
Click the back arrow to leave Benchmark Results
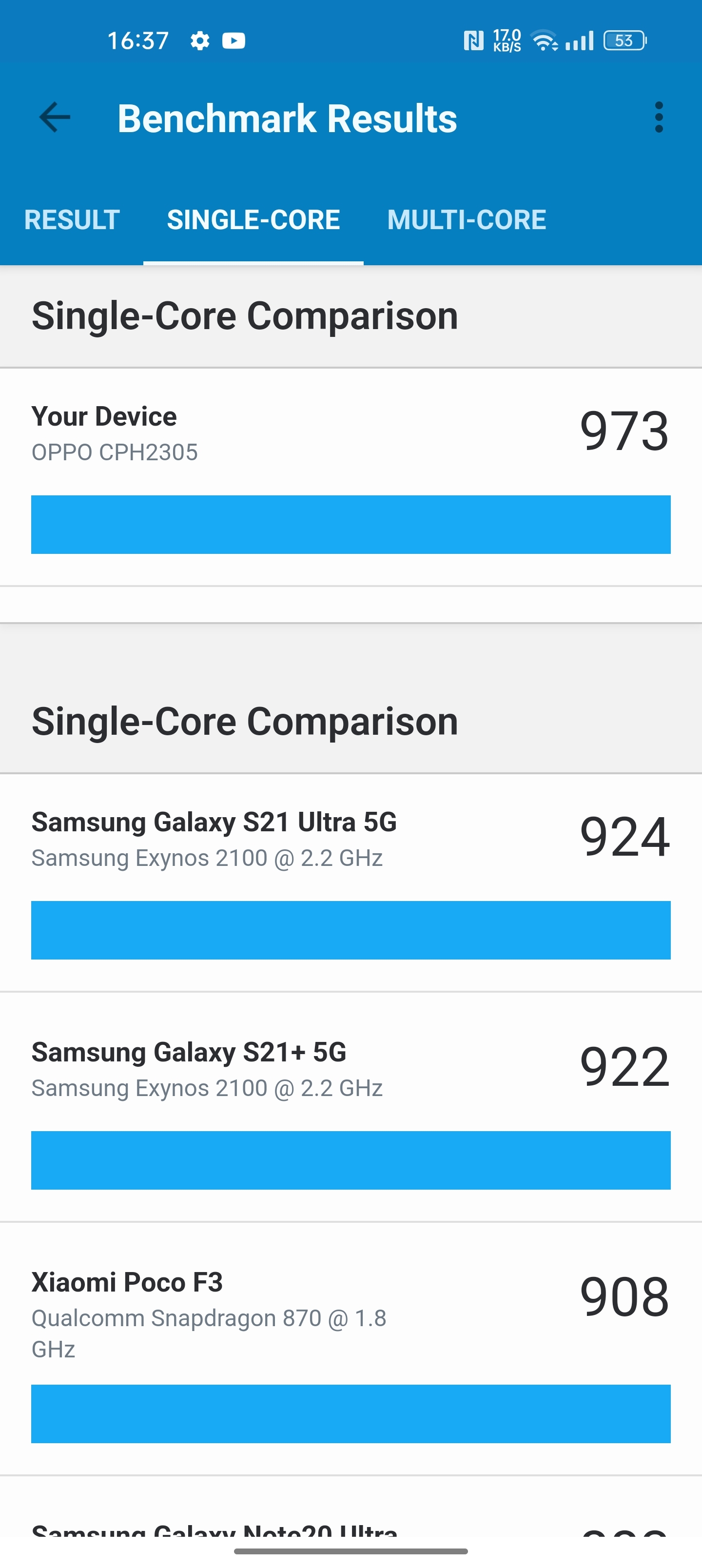tap(54, 117)
